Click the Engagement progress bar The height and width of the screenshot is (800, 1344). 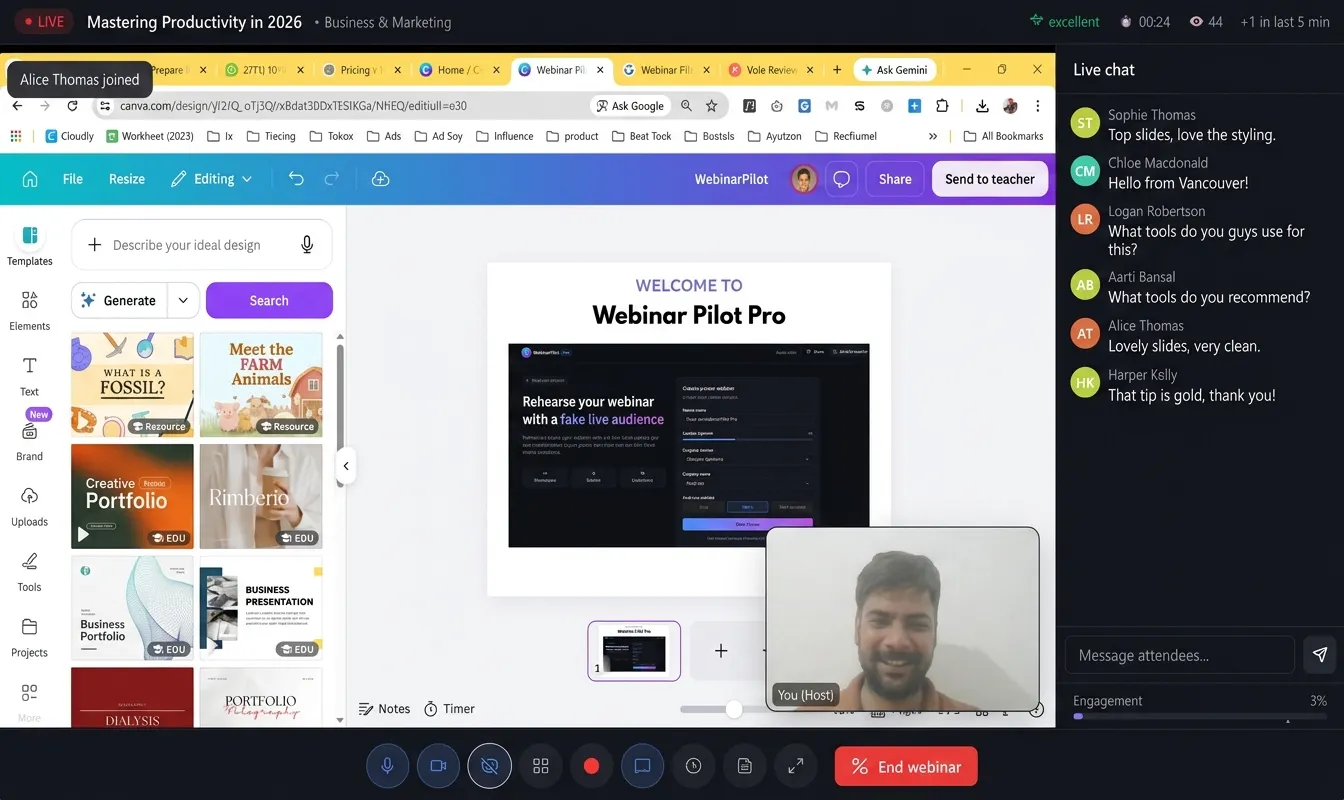[1200, 716]
